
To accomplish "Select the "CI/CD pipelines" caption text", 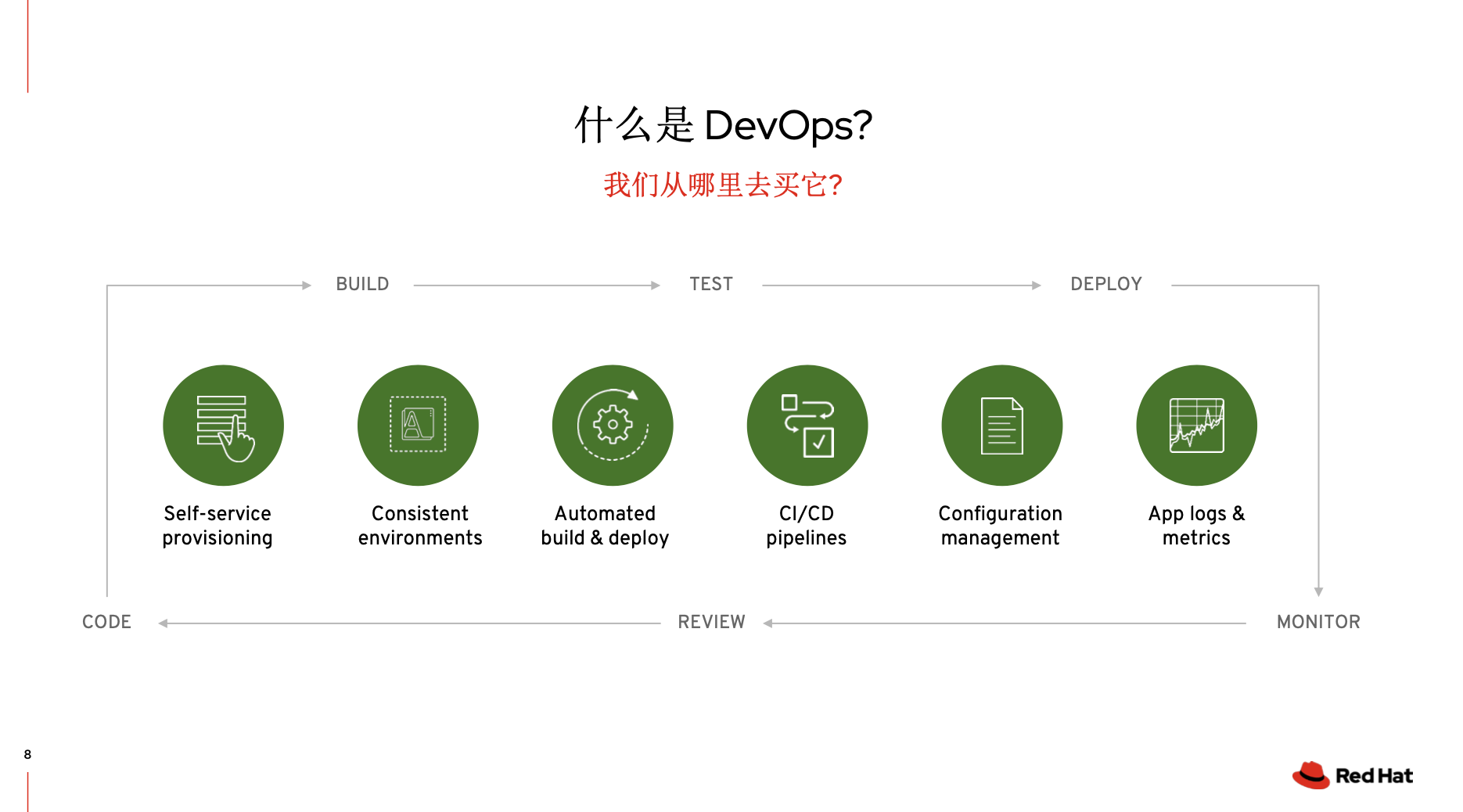I will click(x=807, y=526).
